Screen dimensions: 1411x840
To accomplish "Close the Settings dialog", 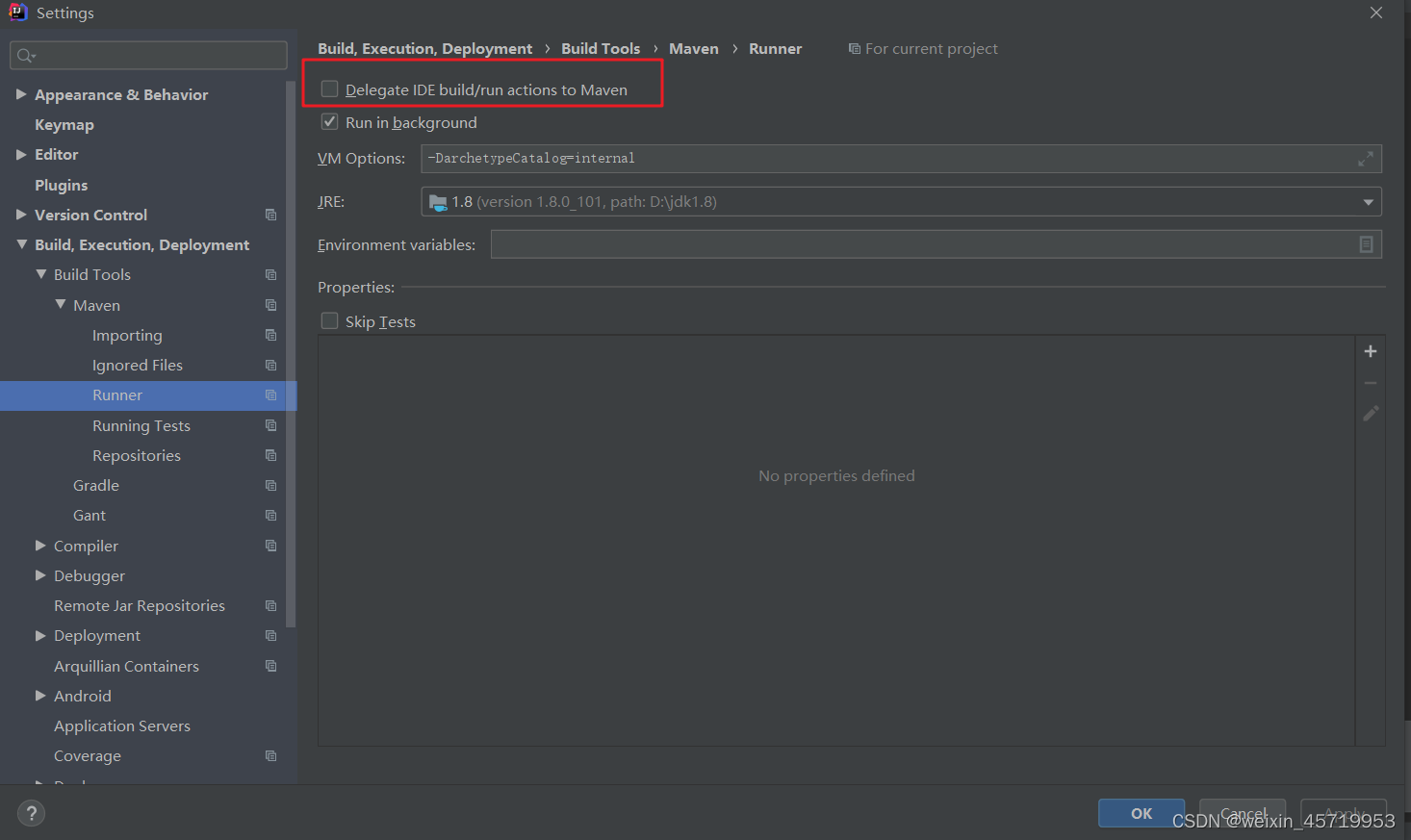I will tap(1376, 13).
